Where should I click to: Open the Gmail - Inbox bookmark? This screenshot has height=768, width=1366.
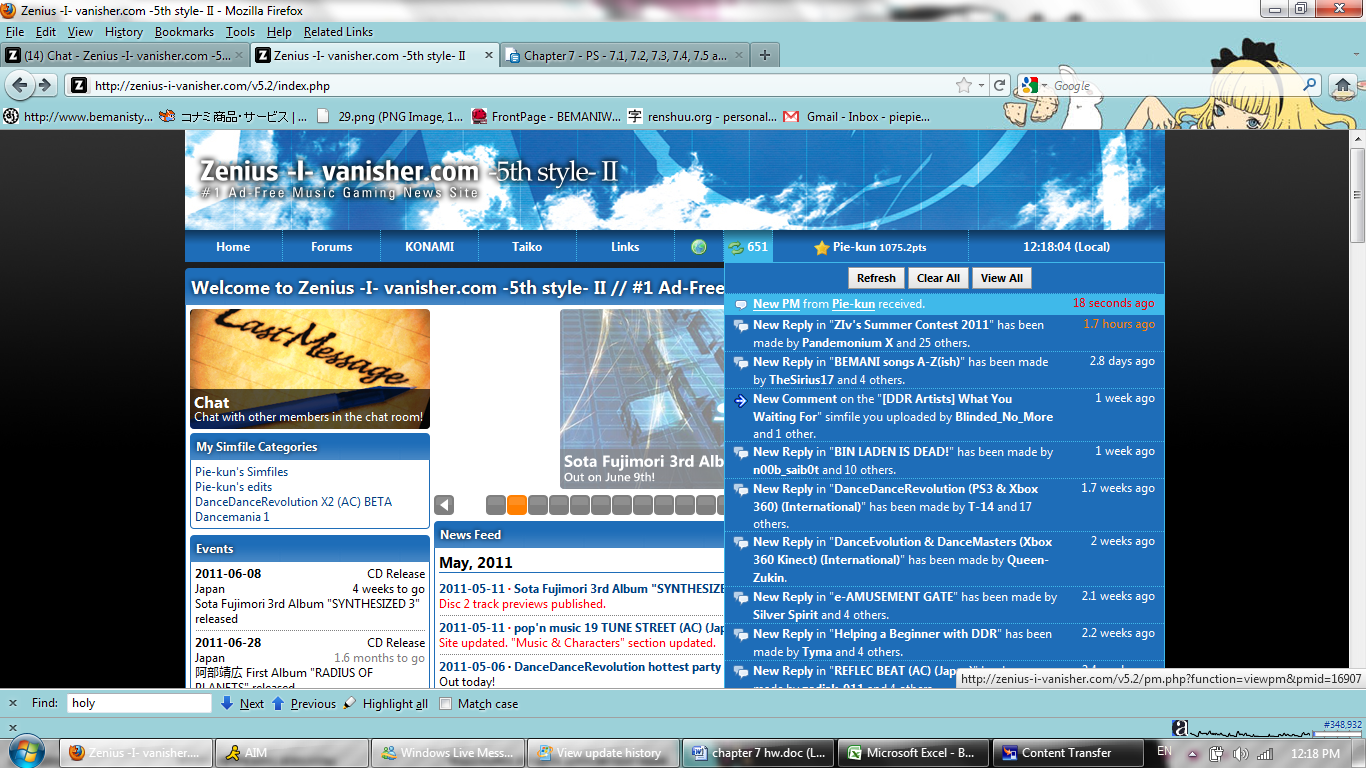point(848,117)
